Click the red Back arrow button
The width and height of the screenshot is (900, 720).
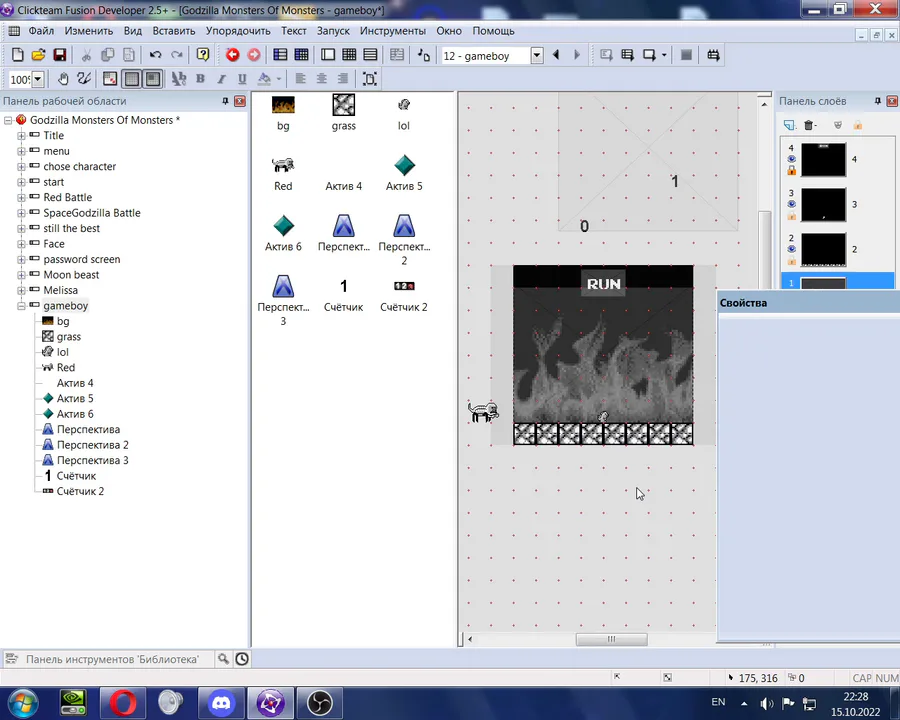(x=232, y=55)
